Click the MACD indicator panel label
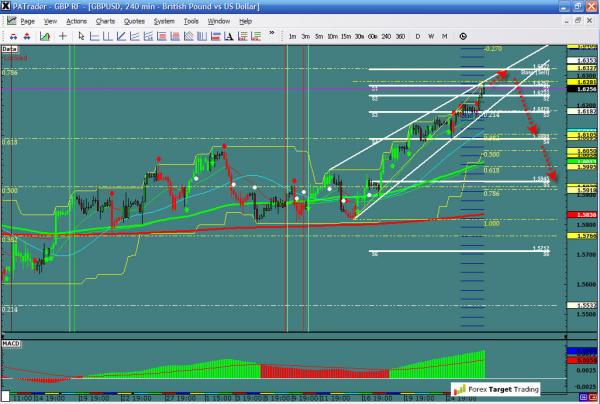600x404 pixels. pyautogui.click(x=11, y=346)
